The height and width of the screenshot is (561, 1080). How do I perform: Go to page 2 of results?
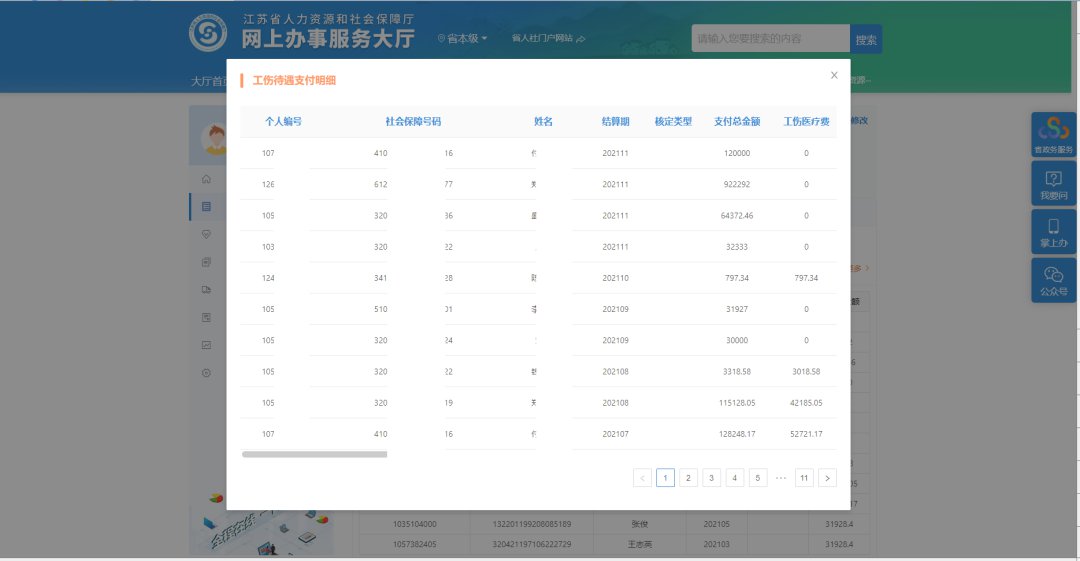(688, 478)
